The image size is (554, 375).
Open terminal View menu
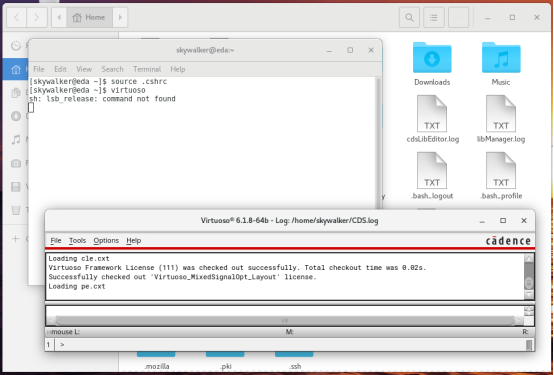(x=84, y=69)
